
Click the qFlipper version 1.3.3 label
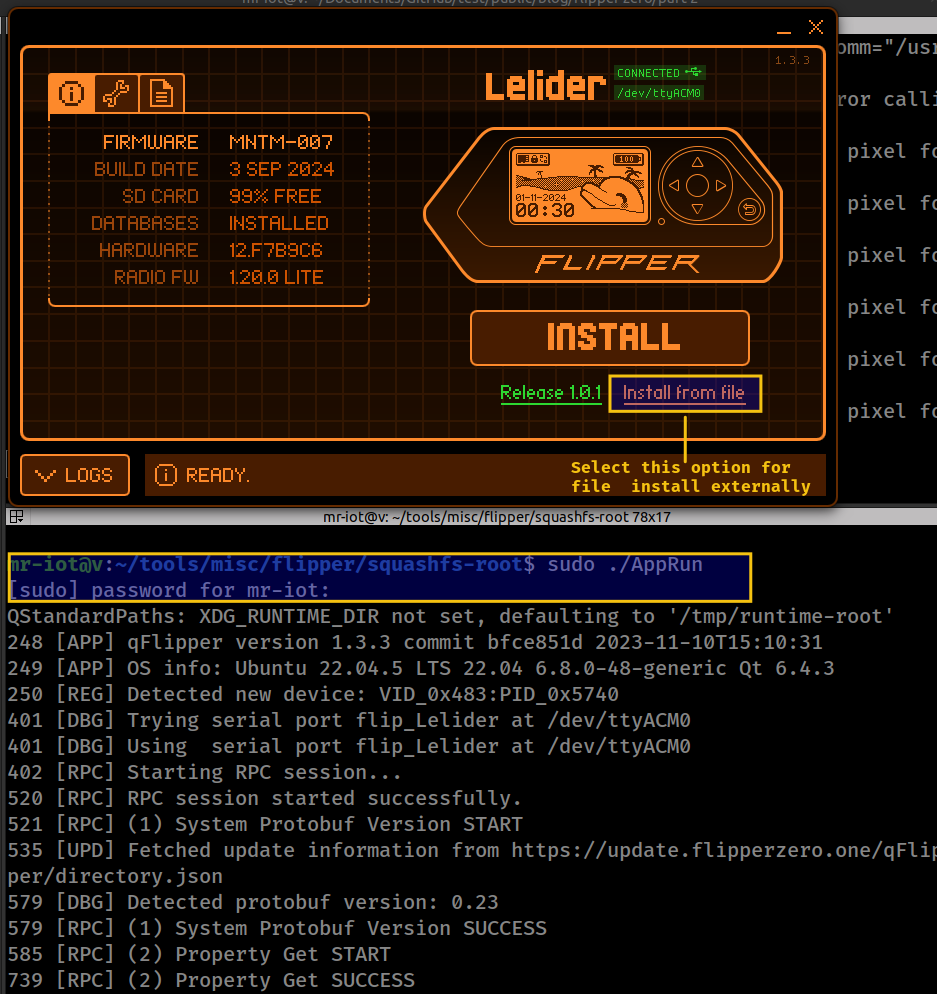click(792, 60)
